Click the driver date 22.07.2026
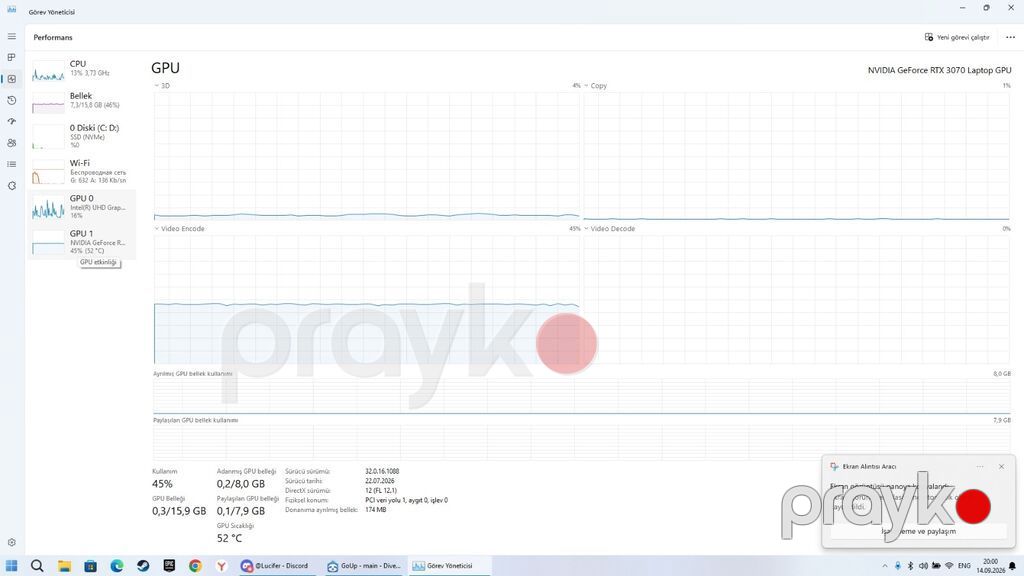The height and width of the screenshot is (576, 1024). pyautogui.click(x=379, y=481)
